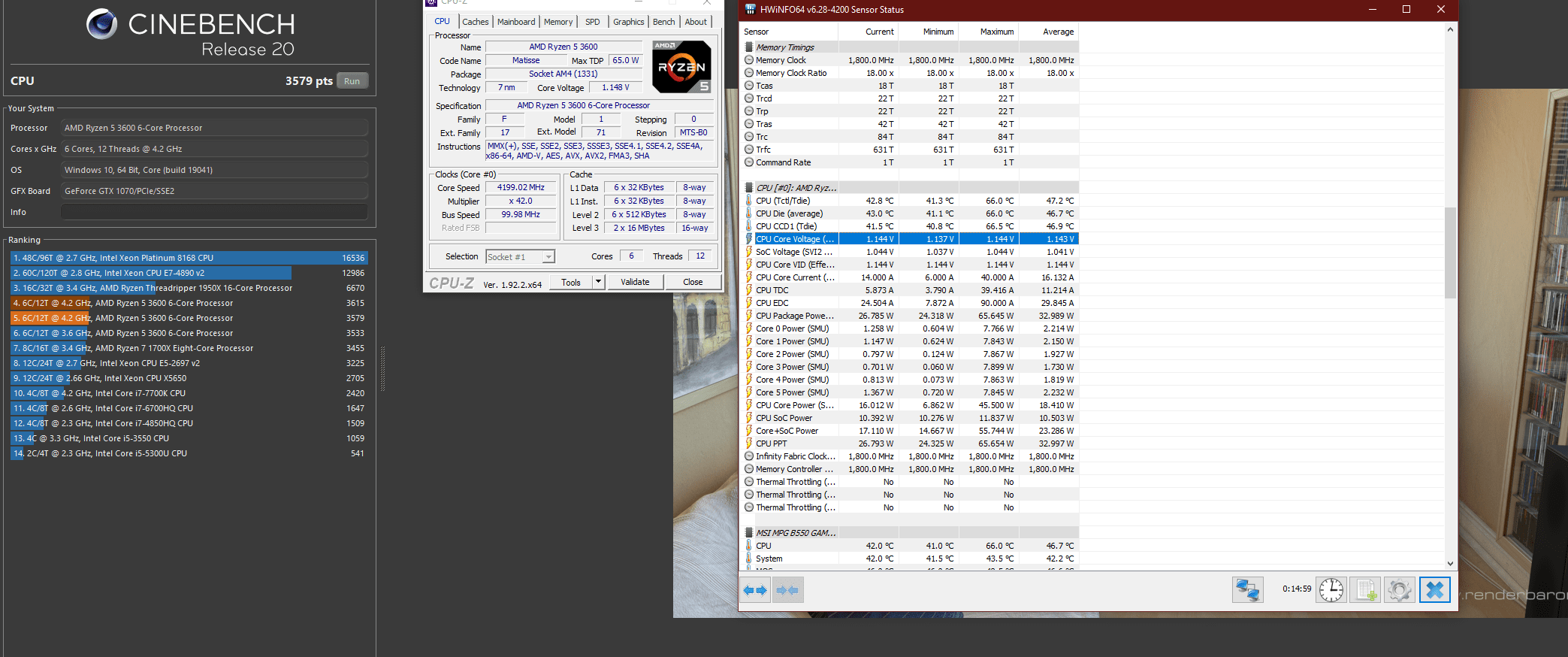The width and height of the screenshot is (1568, 657).
Task: Click the Cinebench sphere logo
Action: 101,24
